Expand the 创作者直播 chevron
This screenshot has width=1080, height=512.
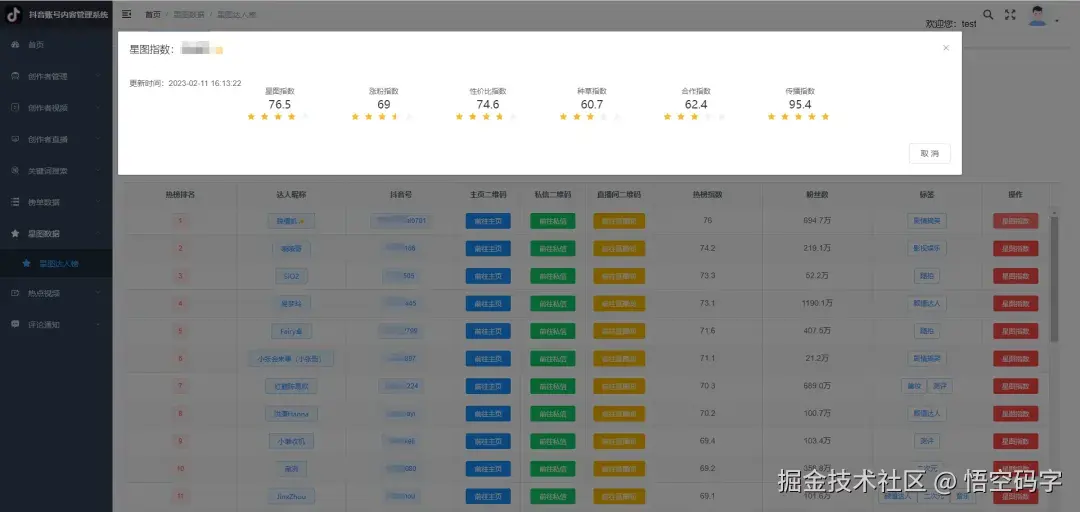pyautogui.click(x=98, y=139)
